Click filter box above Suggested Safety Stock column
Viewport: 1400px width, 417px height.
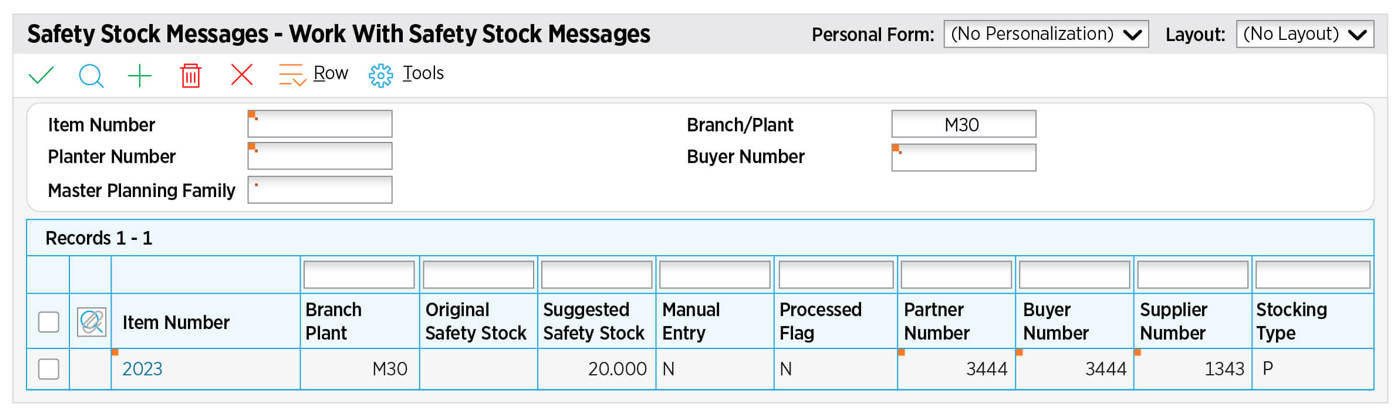pyautogui.click(x=596, y=275)
